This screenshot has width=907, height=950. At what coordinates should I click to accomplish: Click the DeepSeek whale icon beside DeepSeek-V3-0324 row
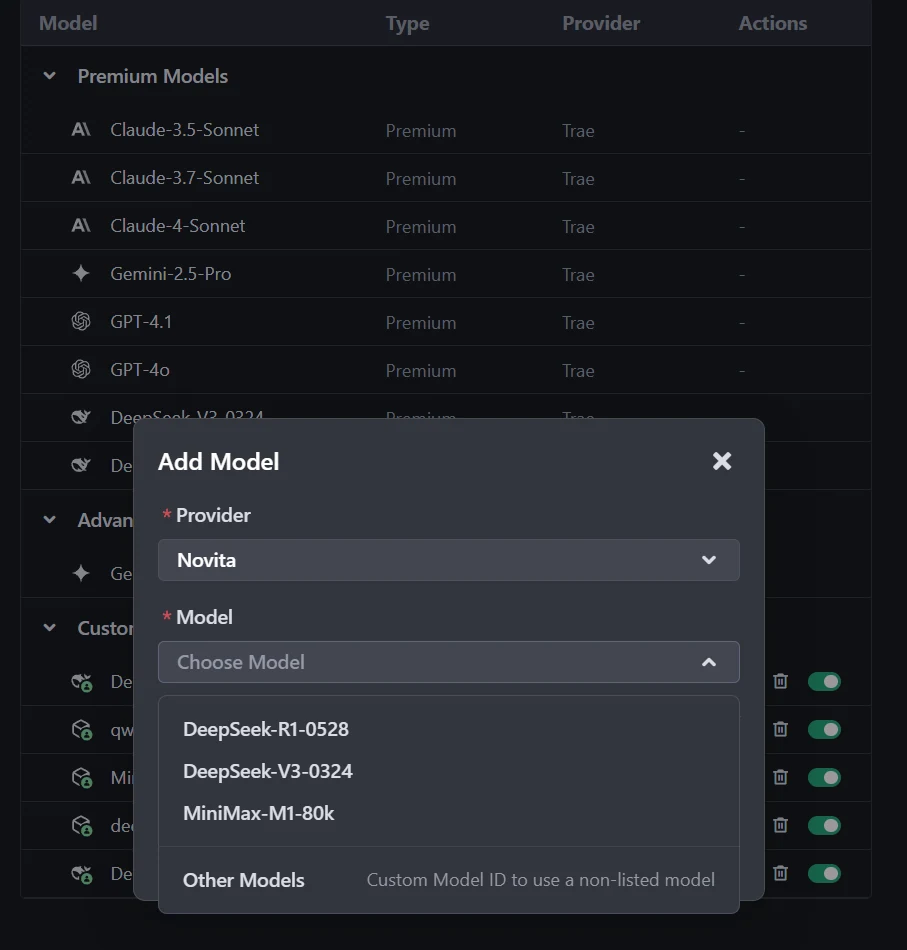81,417
